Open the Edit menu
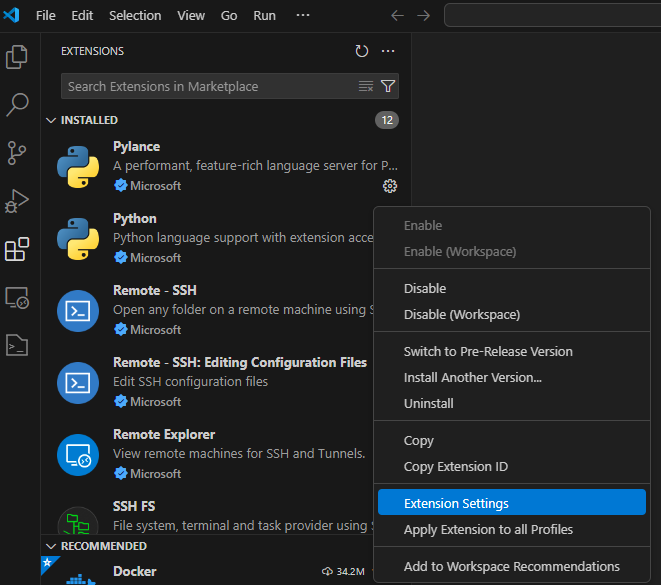 click(x=82, y=16)
